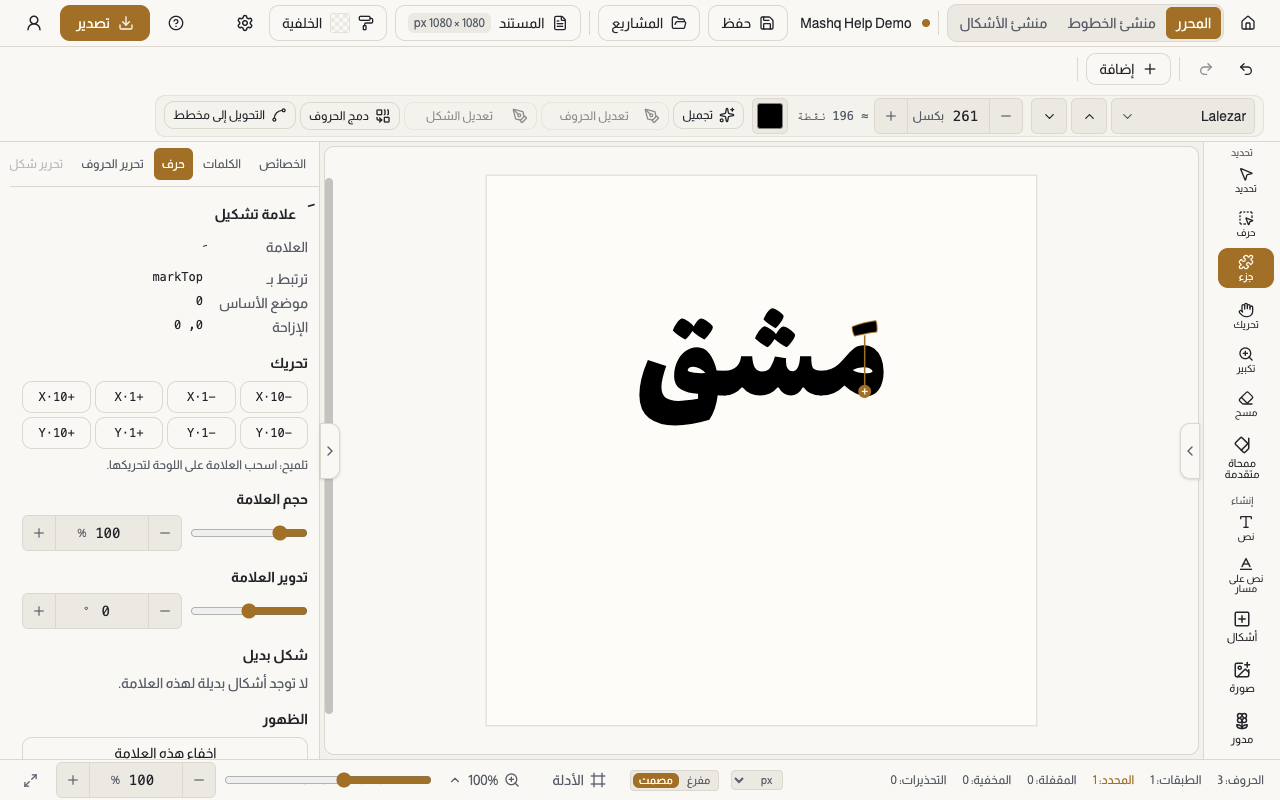Image resolution: width=1280 pixels, height=800 pixels.
Task: Select next font with down chevron
Action: 1049,116
